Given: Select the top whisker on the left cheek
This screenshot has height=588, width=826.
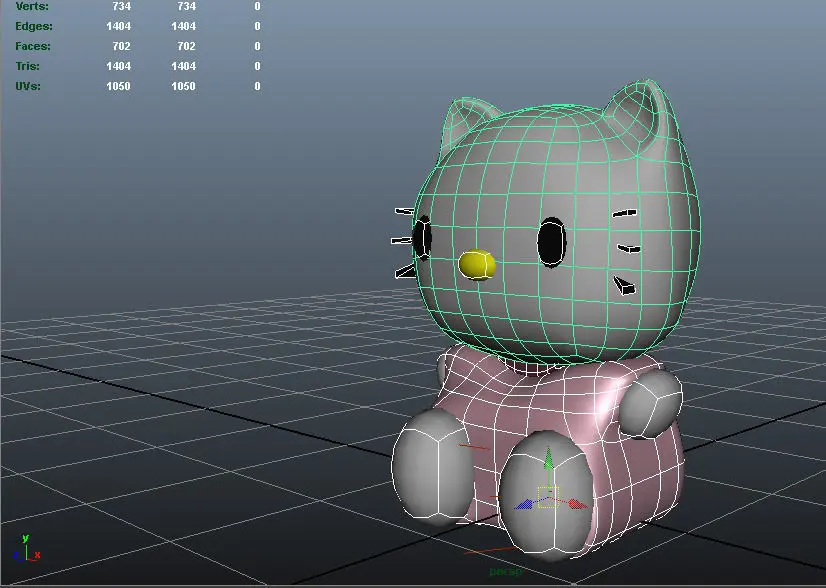Looking at the screenshot, I should tap(405, 211).
